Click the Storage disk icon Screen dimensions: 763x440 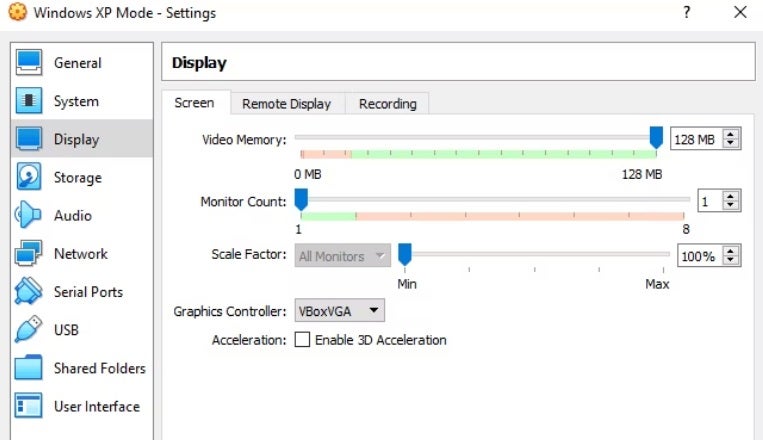[x=29, y=177]
